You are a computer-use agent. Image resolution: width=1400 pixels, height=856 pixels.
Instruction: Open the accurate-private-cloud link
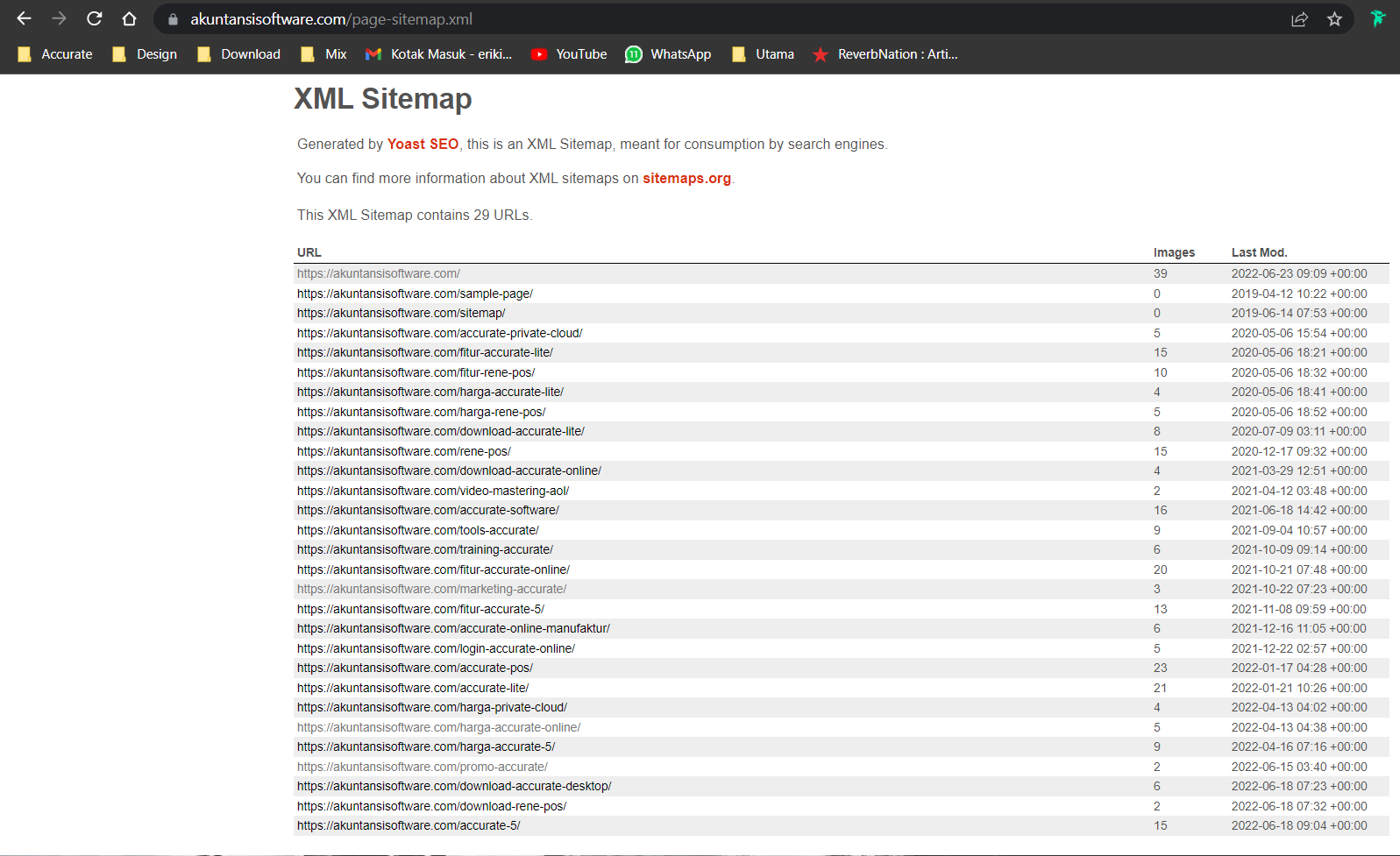[x=439, y=334]
